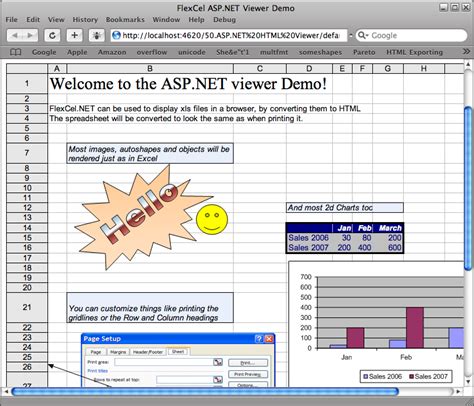Click the Print button in Page Setup

click(x=248, y=363)
